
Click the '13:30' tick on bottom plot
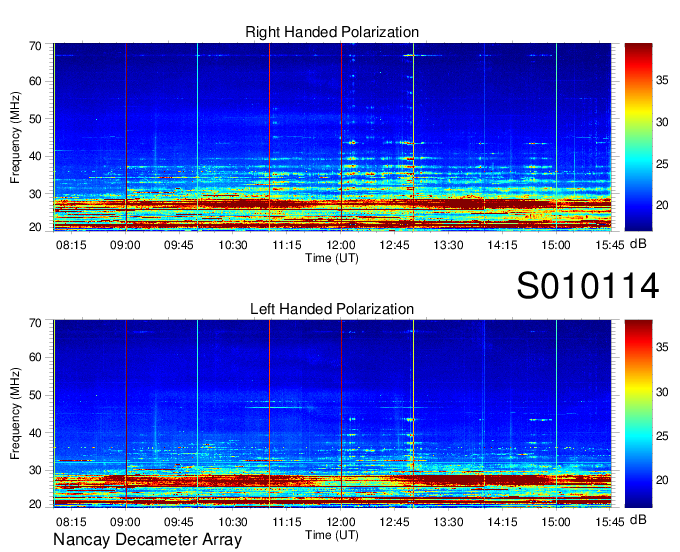pos(448,522)
